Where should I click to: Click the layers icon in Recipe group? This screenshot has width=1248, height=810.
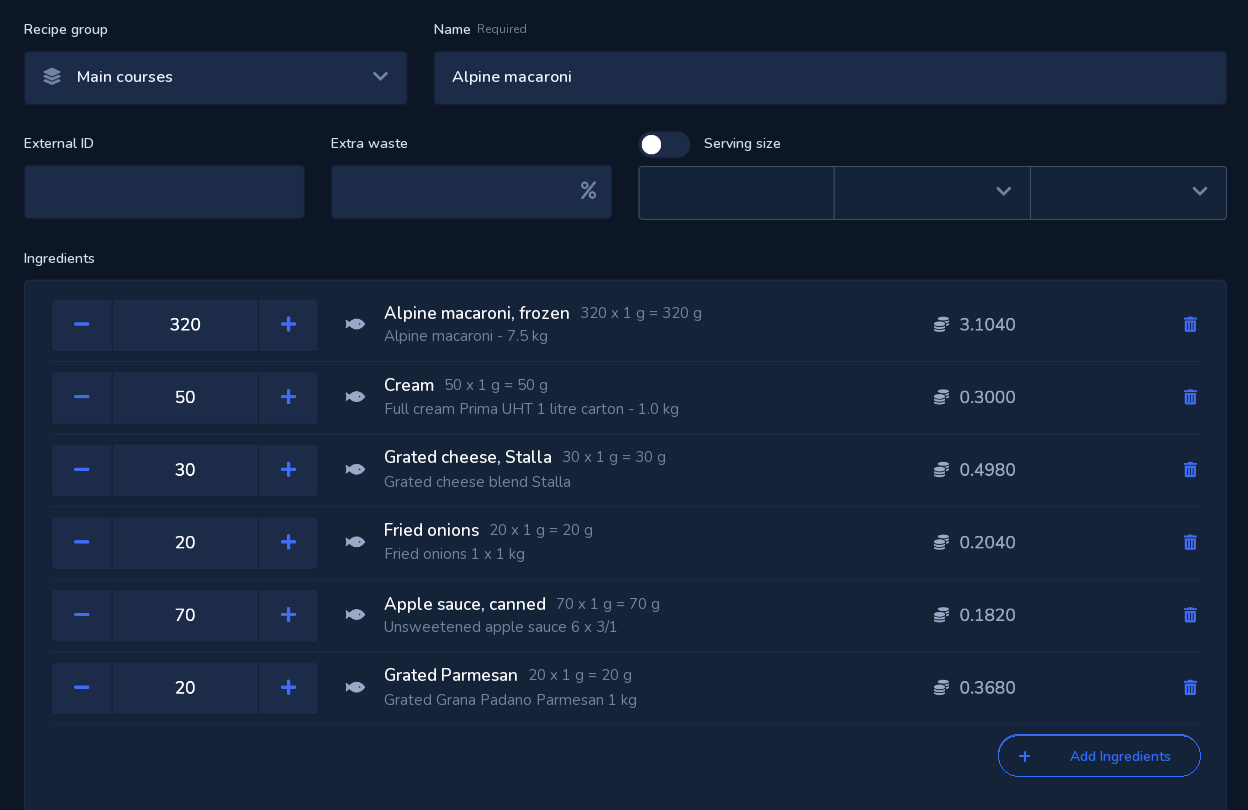click(52, 77)
